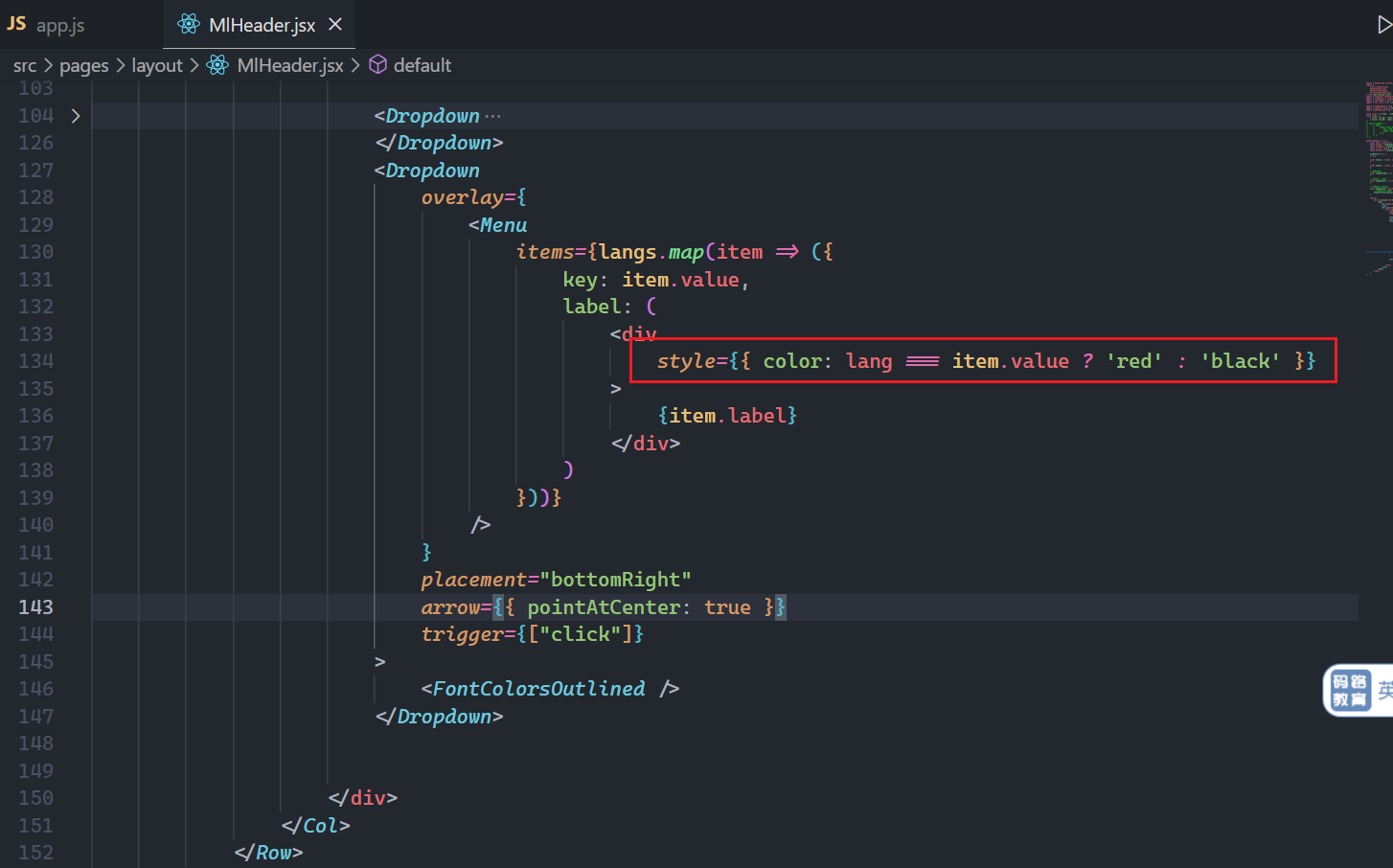This screenshot has height=868, width=1393.
Task: Click closing </Row> tag
Action: pyautogui.click(x=268, y=853)
